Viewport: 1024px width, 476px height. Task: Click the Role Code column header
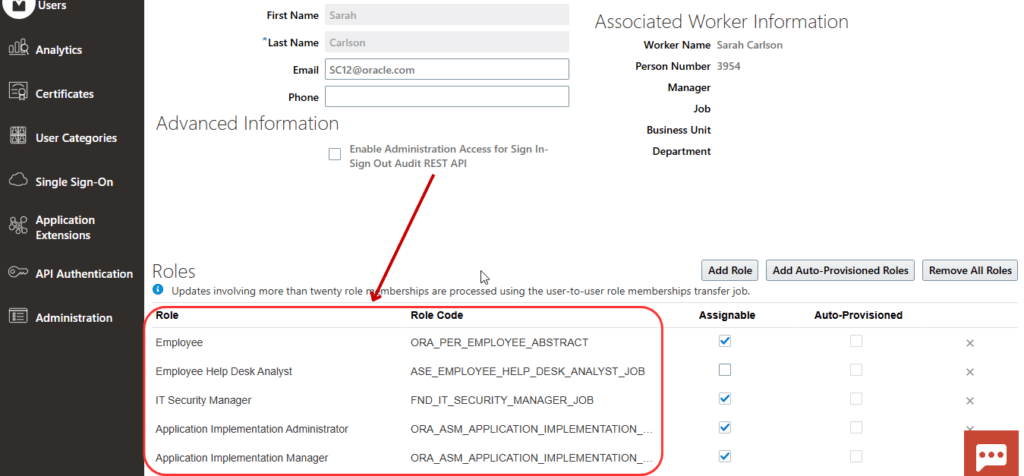[x=437, y=315]
